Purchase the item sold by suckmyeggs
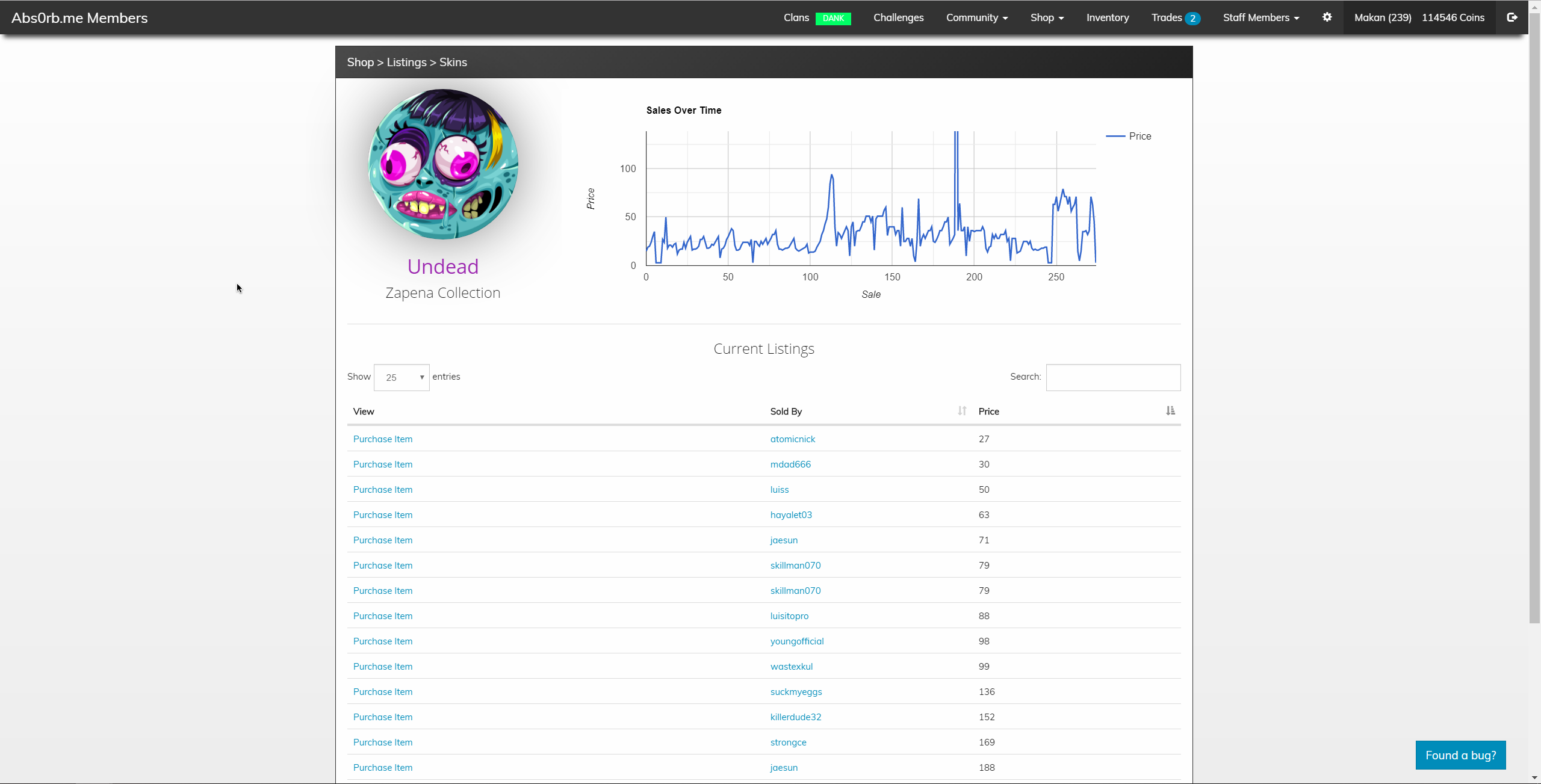The height and width of the screenshot is (784, 1541). [383, 691]
